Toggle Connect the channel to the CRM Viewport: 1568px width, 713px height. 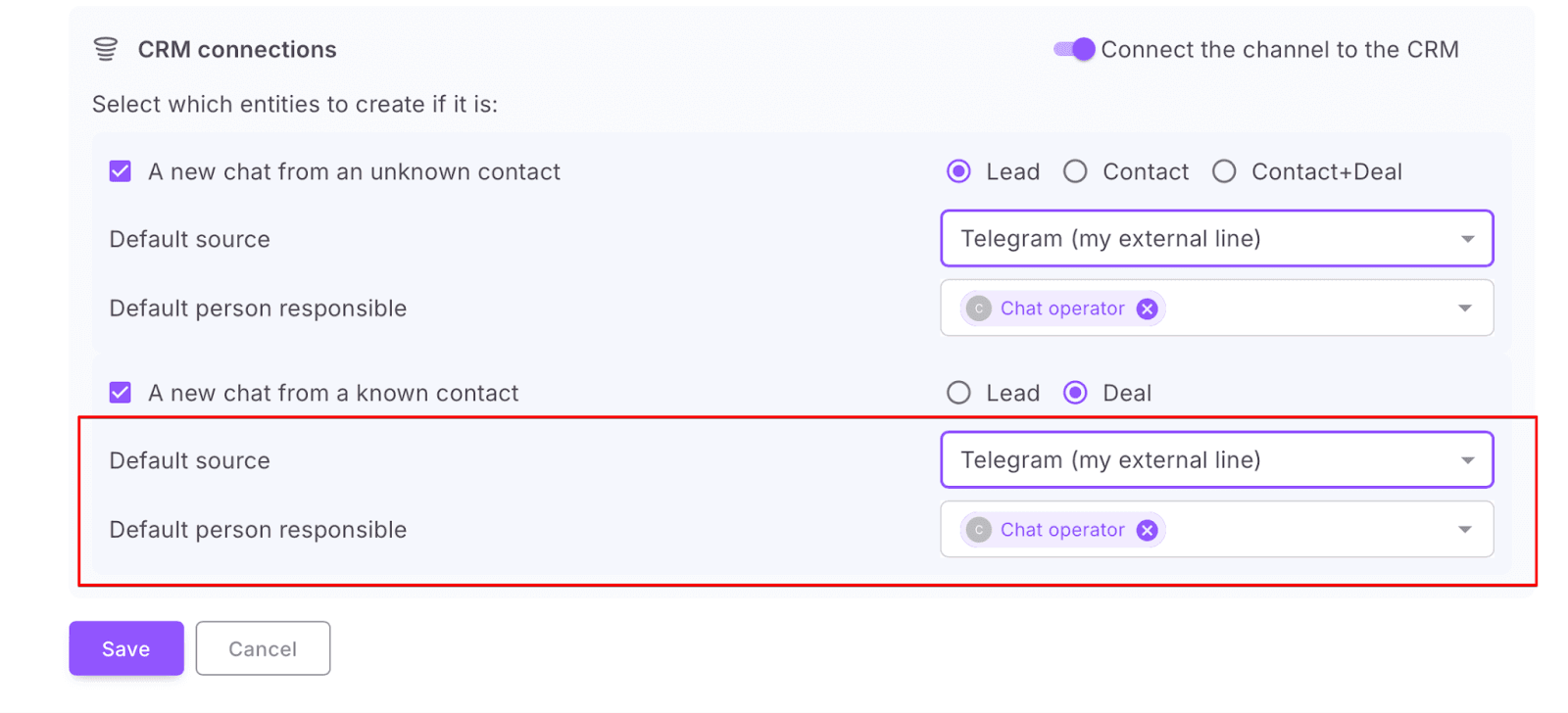pos(1075,49)
